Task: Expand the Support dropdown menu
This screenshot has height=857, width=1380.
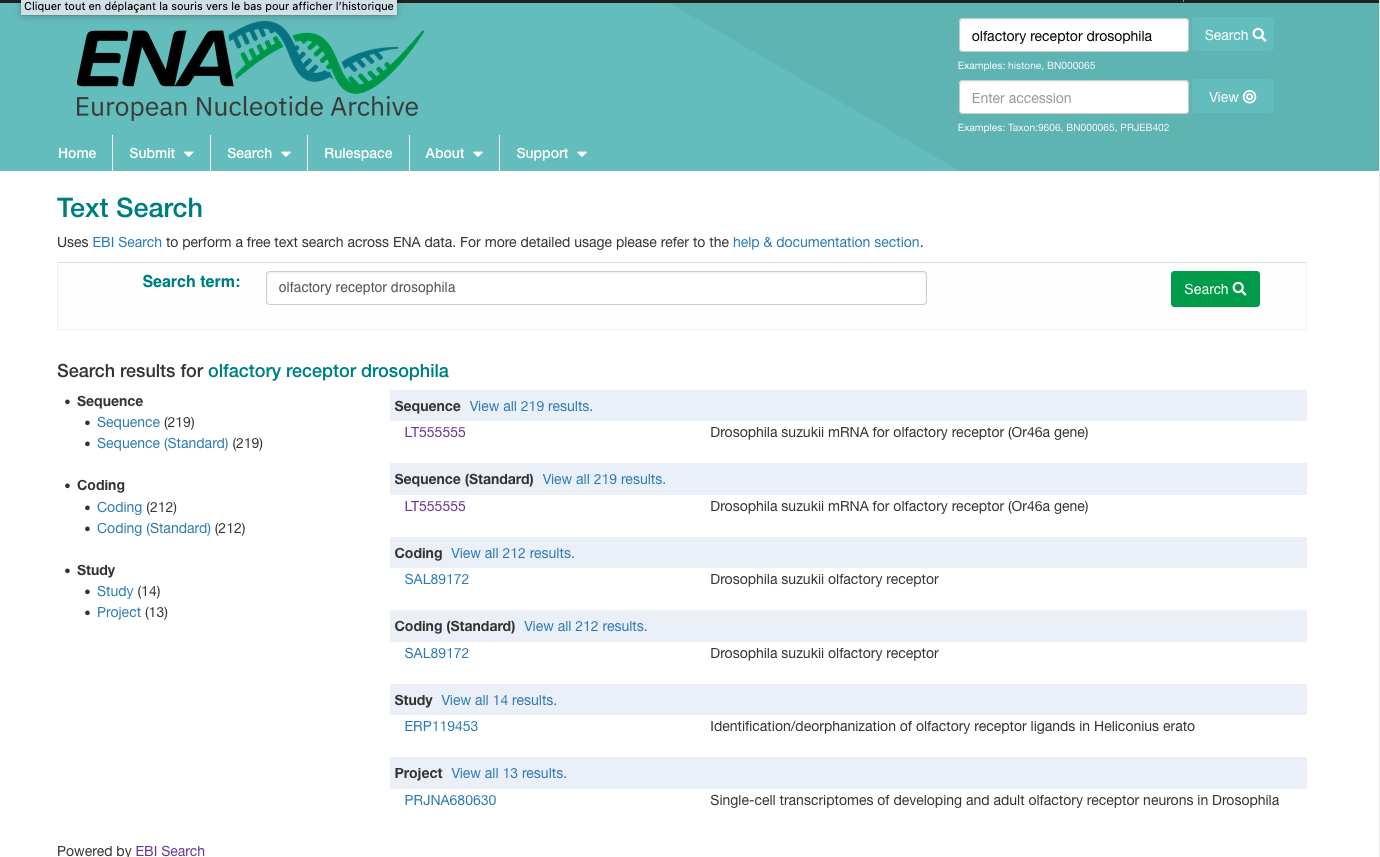Action: point(551,153)
